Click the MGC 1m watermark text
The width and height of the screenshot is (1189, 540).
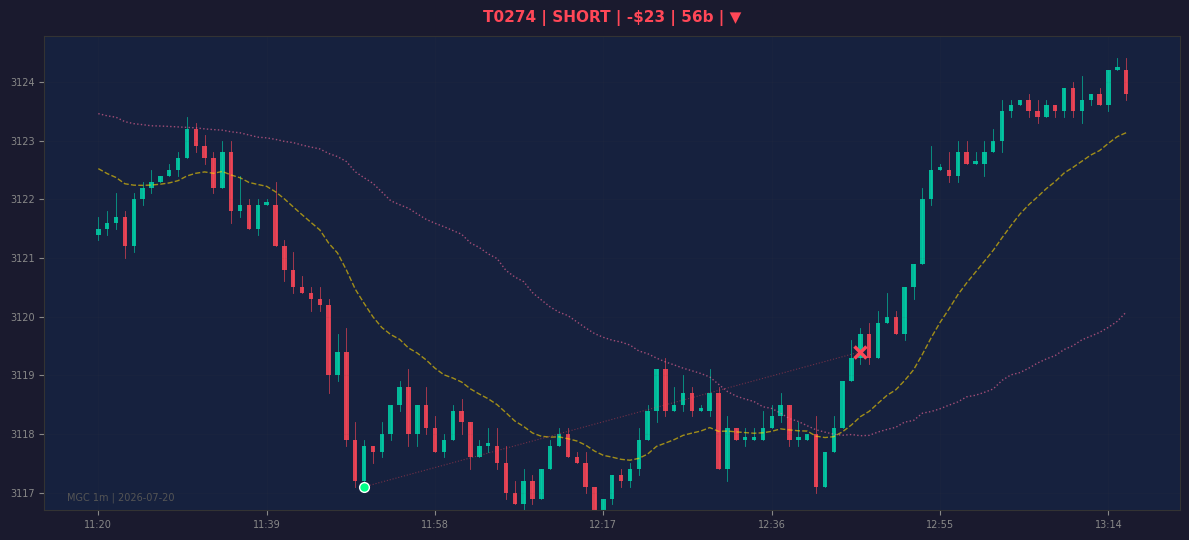[121, 498]
